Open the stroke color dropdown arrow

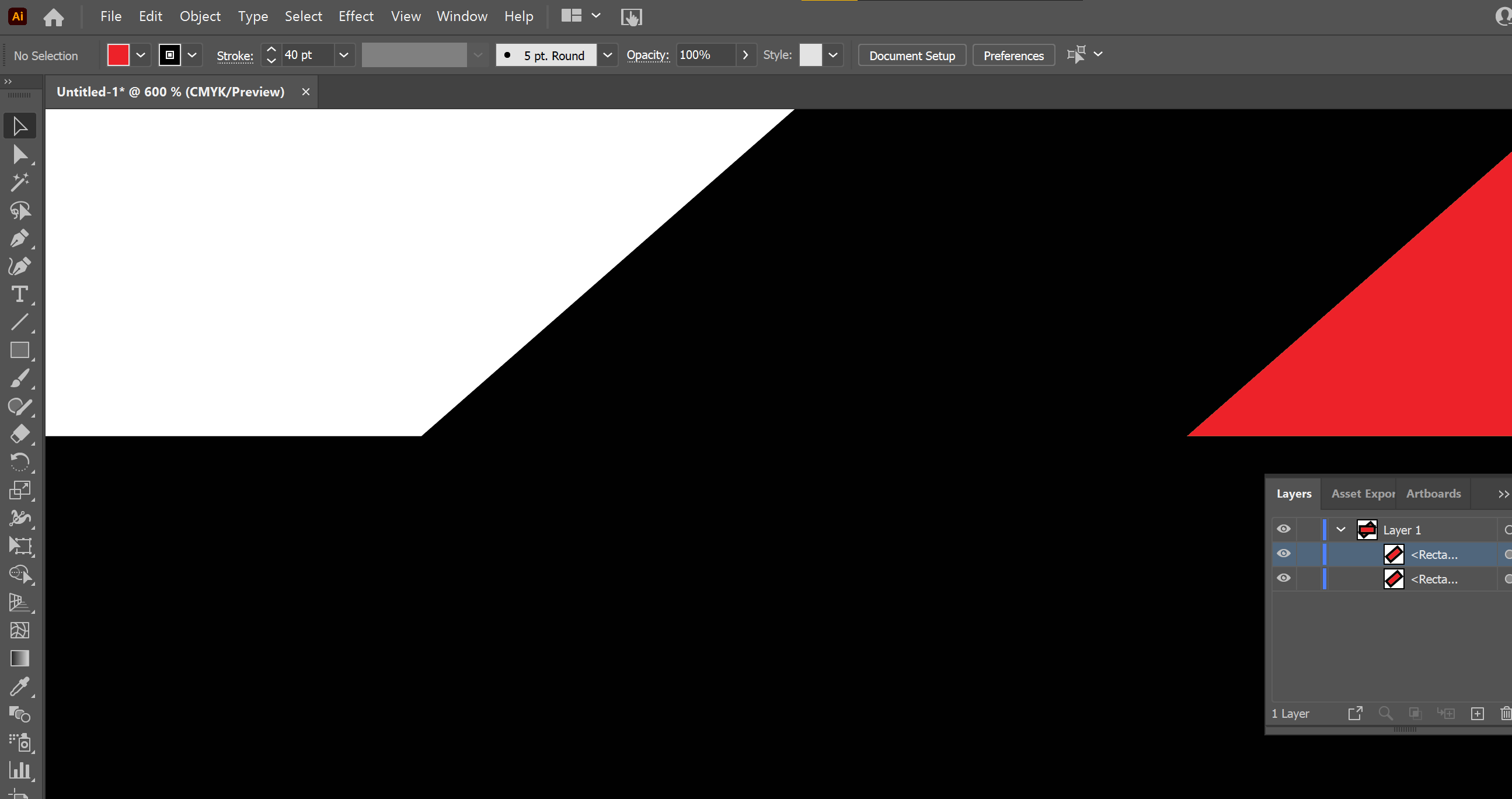pyautogui.click(x=192, y=55)
